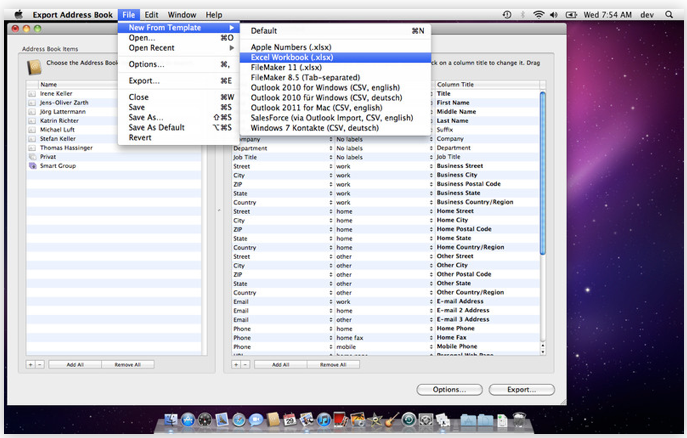
Task: Click the Options... button at bottom
Action: coord(449,389)
